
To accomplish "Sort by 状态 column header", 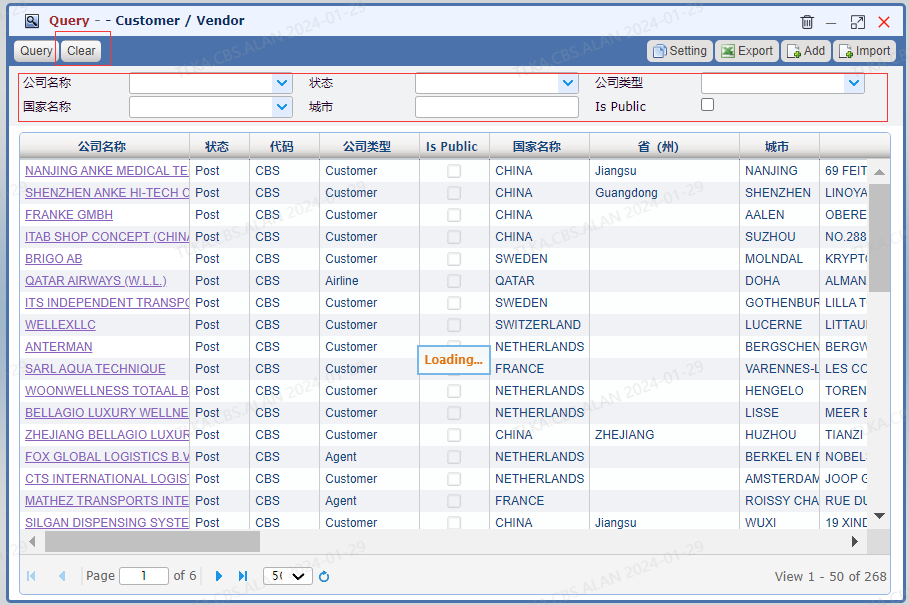I will coord(217,147).
